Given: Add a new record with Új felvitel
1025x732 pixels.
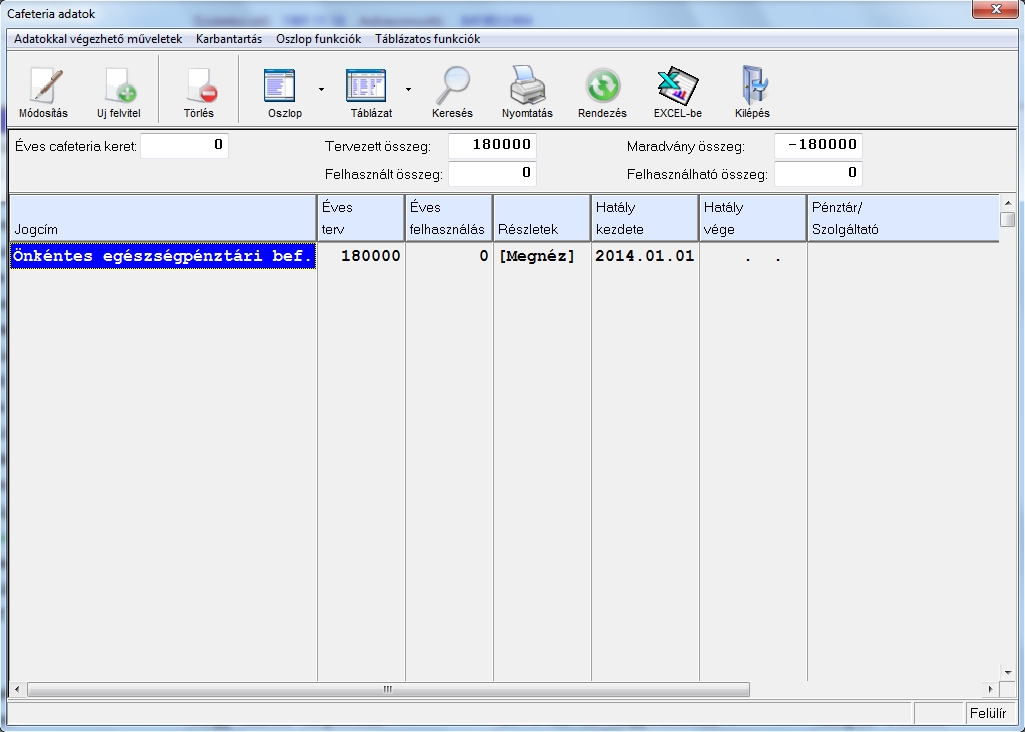Looking at the screenshot, I should 118,88.
